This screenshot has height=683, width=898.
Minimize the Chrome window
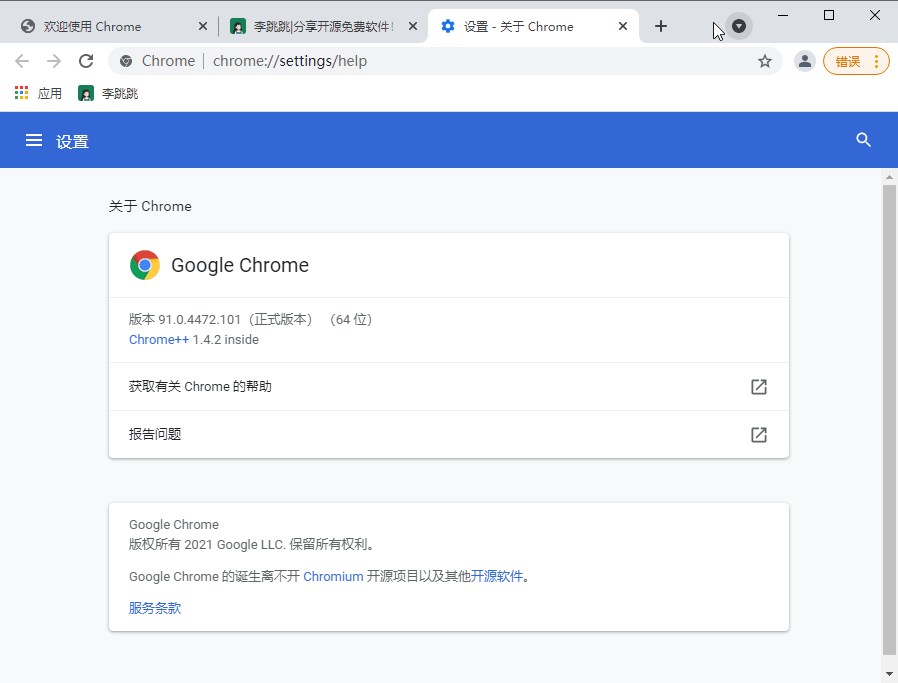(x=783, y=15)
